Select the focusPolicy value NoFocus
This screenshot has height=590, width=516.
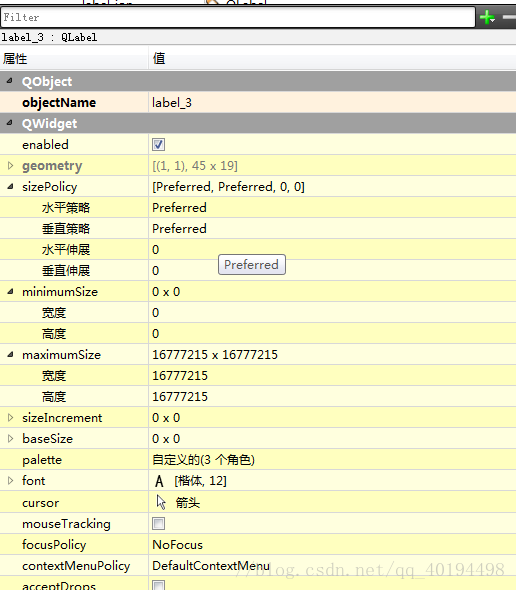pyautogui.click(x=177, y=545)
